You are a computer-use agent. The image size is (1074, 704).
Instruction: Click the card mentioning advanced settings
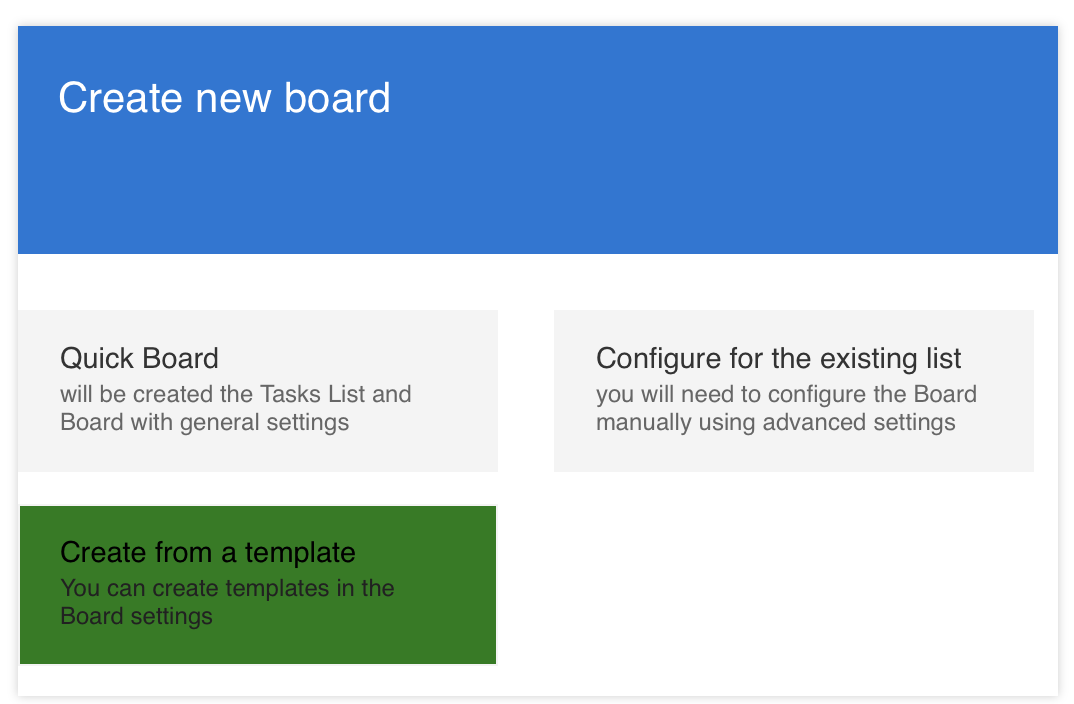click(793, 390)
